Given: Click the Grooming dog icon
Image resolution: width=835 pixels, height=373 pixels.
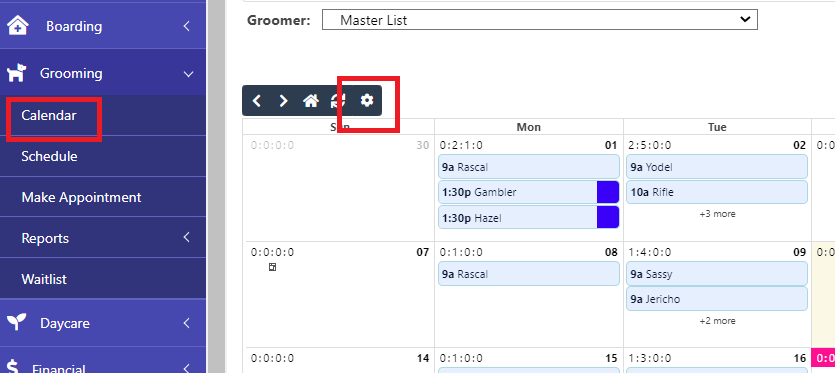Looking at the screenshot, I should [18, 73].
